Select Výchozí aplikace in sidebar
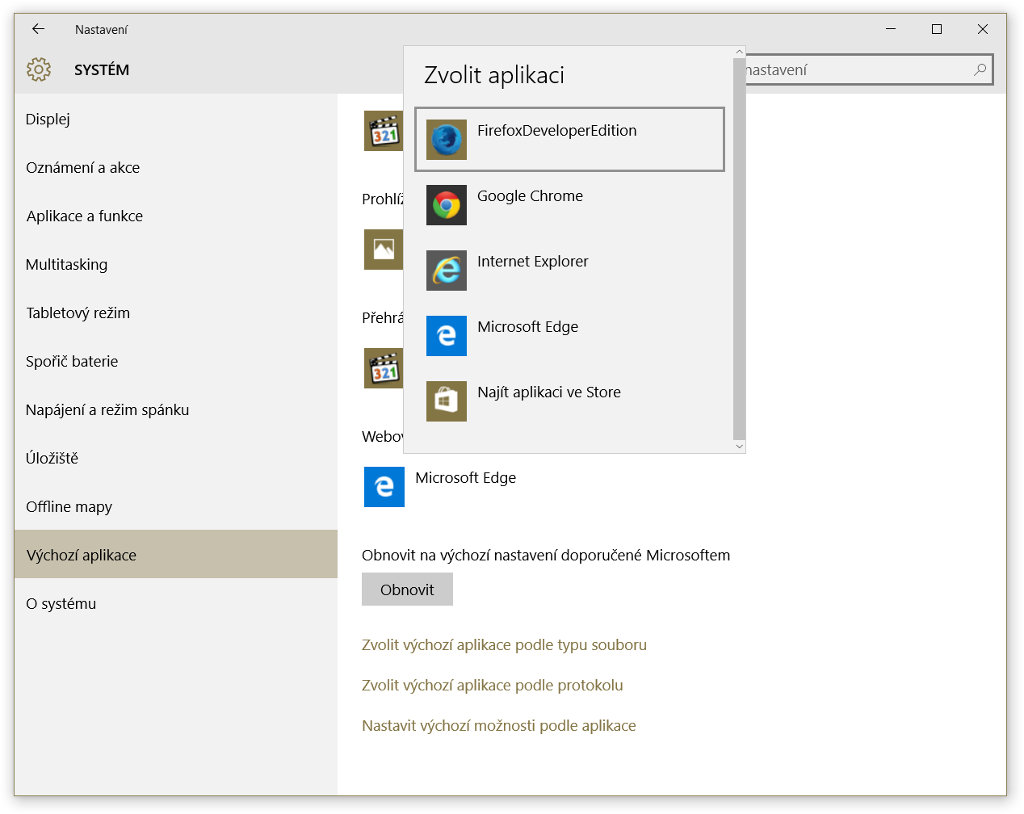 (x=176, y=555)
